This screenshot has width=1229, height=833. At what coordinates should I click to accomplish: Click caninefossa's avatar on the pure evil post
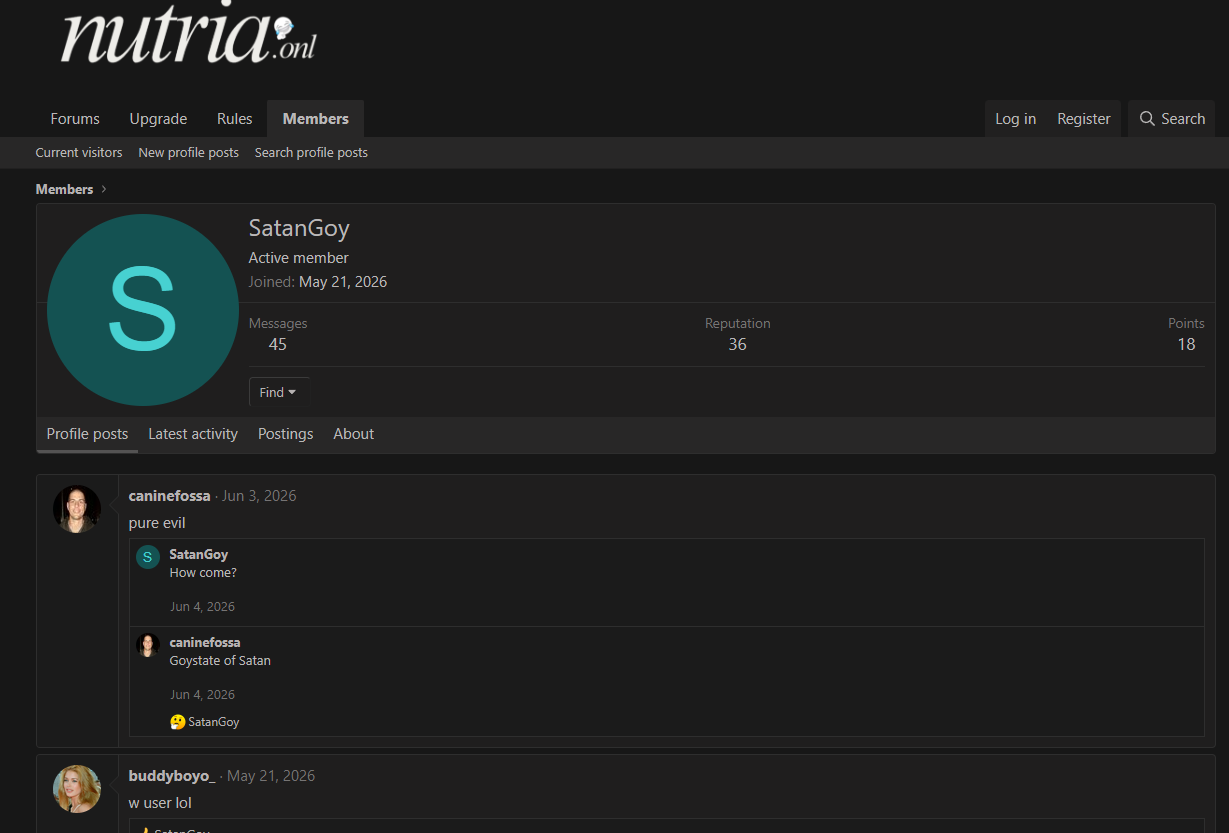77,509
